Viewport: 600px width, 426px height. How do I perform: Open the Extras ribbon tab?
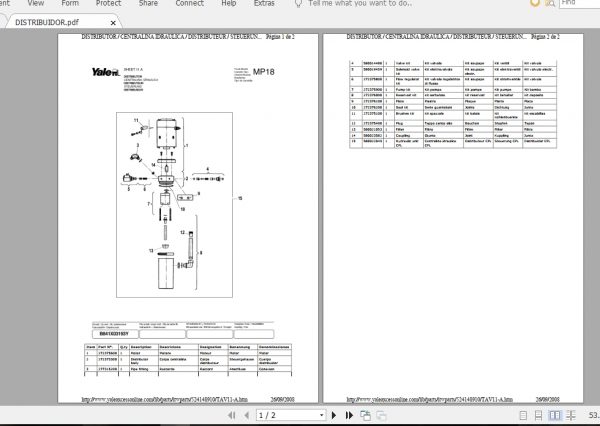click(264, 3)
